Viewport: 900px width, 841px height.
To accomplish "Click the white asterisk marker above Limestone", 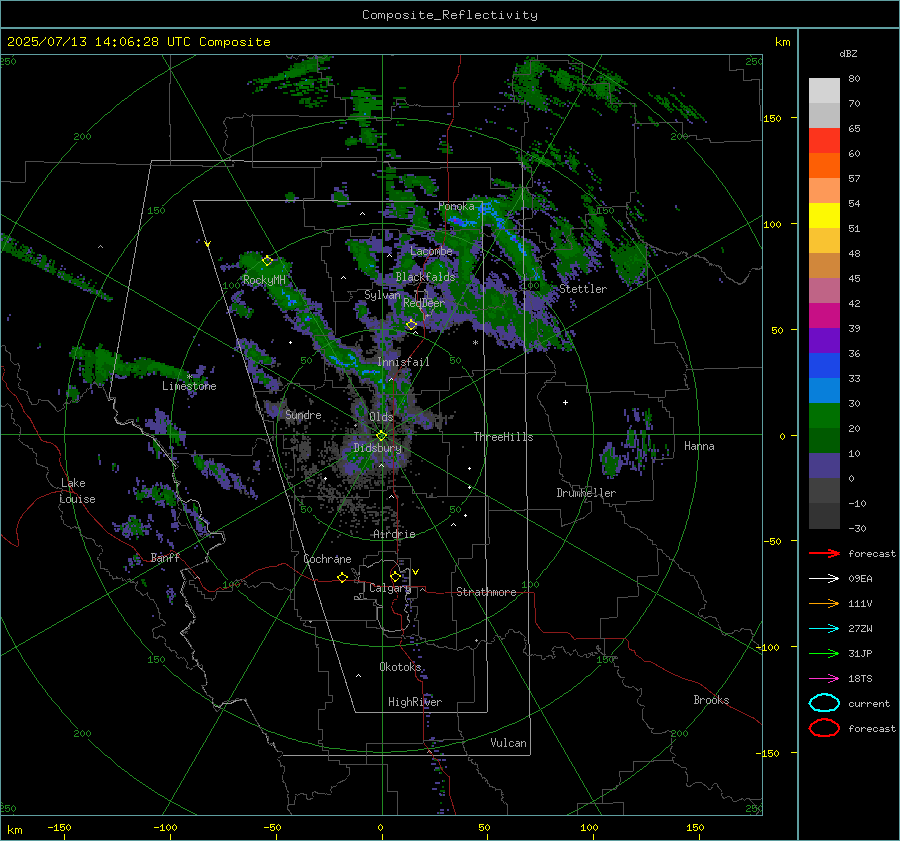I will pyautogui.click(x=190, y=376).
